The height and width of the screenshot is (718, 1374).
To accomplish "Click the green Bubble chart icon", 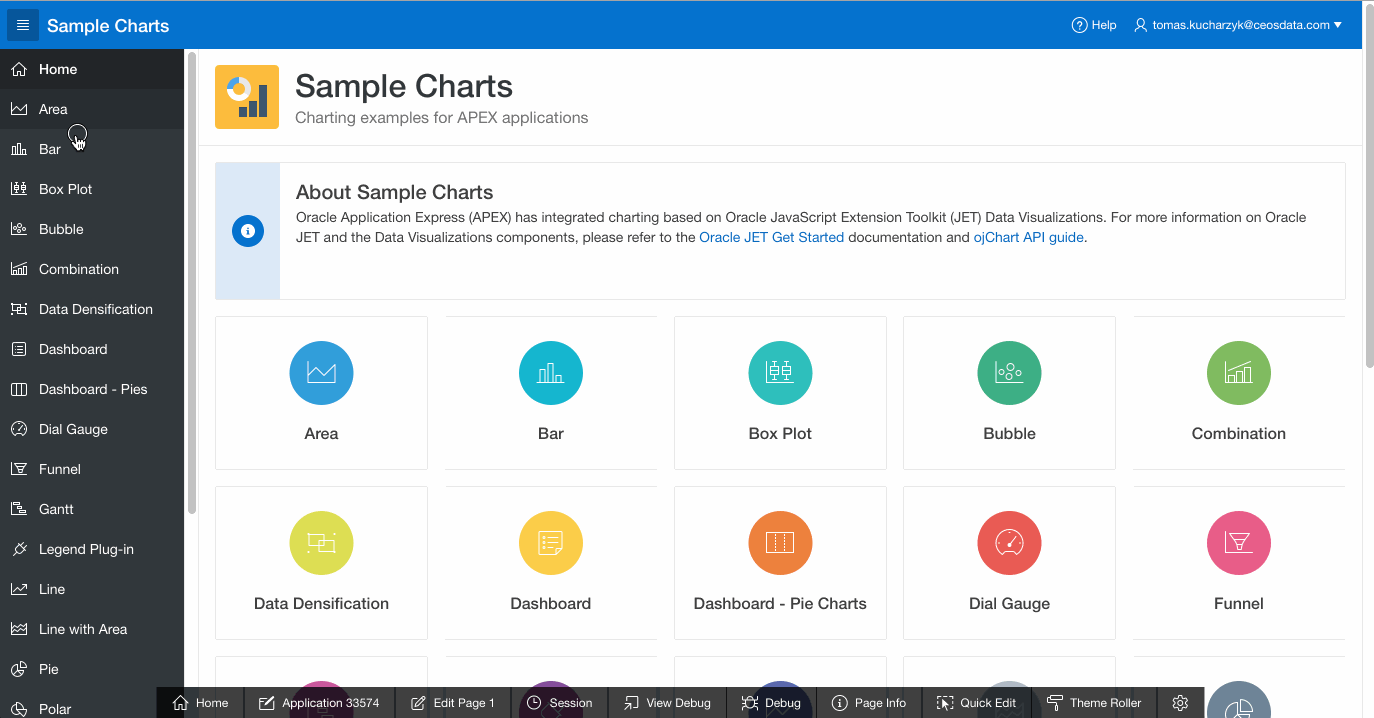I will [1009, 373].
